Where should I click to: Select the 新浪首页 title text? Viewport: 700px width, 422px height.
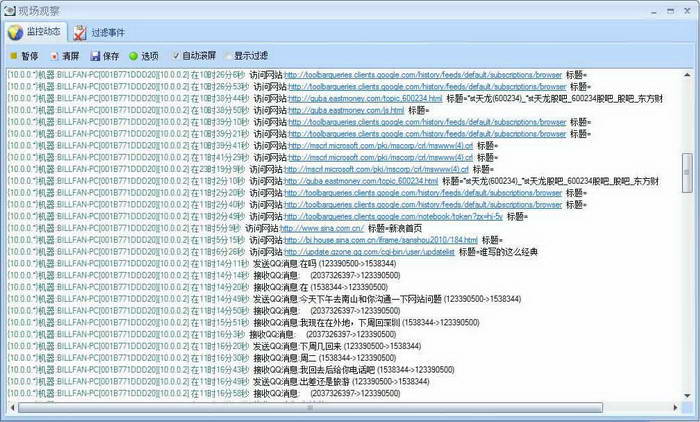(x=405, y=228)
